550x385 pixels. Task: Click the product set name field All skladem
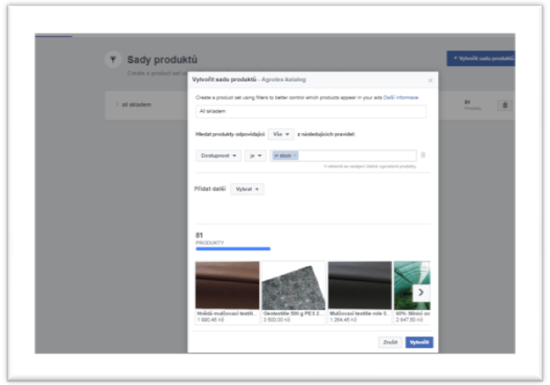pyautogui.click(x=311, y=112)
